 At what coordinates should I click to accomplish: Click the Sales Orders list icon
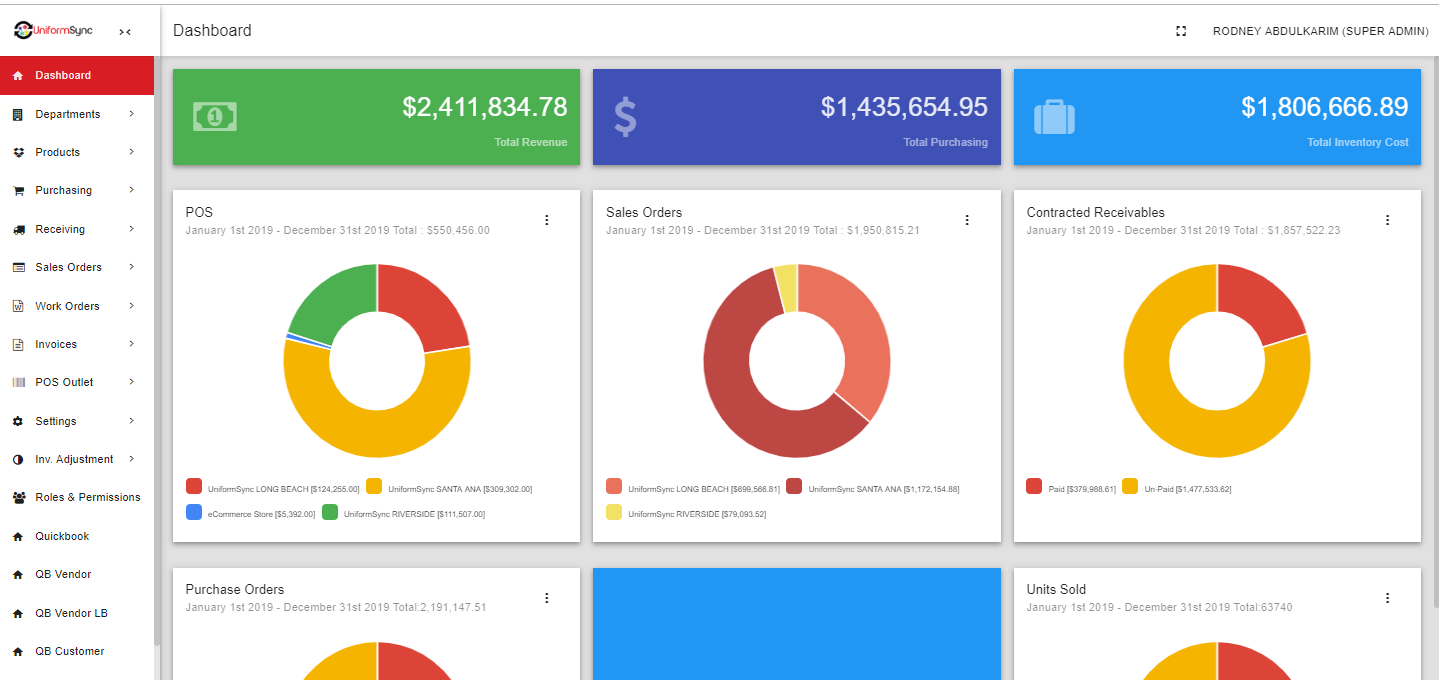coord(18,268)
